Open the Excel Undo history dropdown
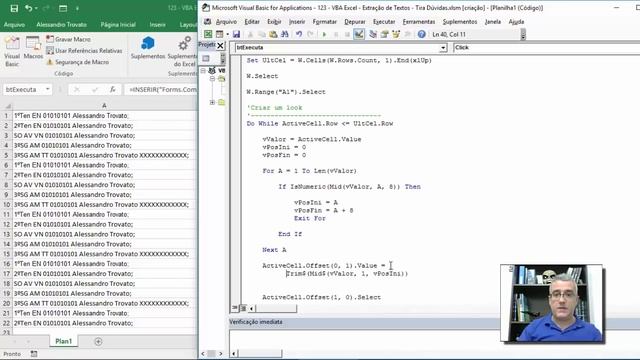This screenshot has height=360, width=640. [x=36, y=9]
